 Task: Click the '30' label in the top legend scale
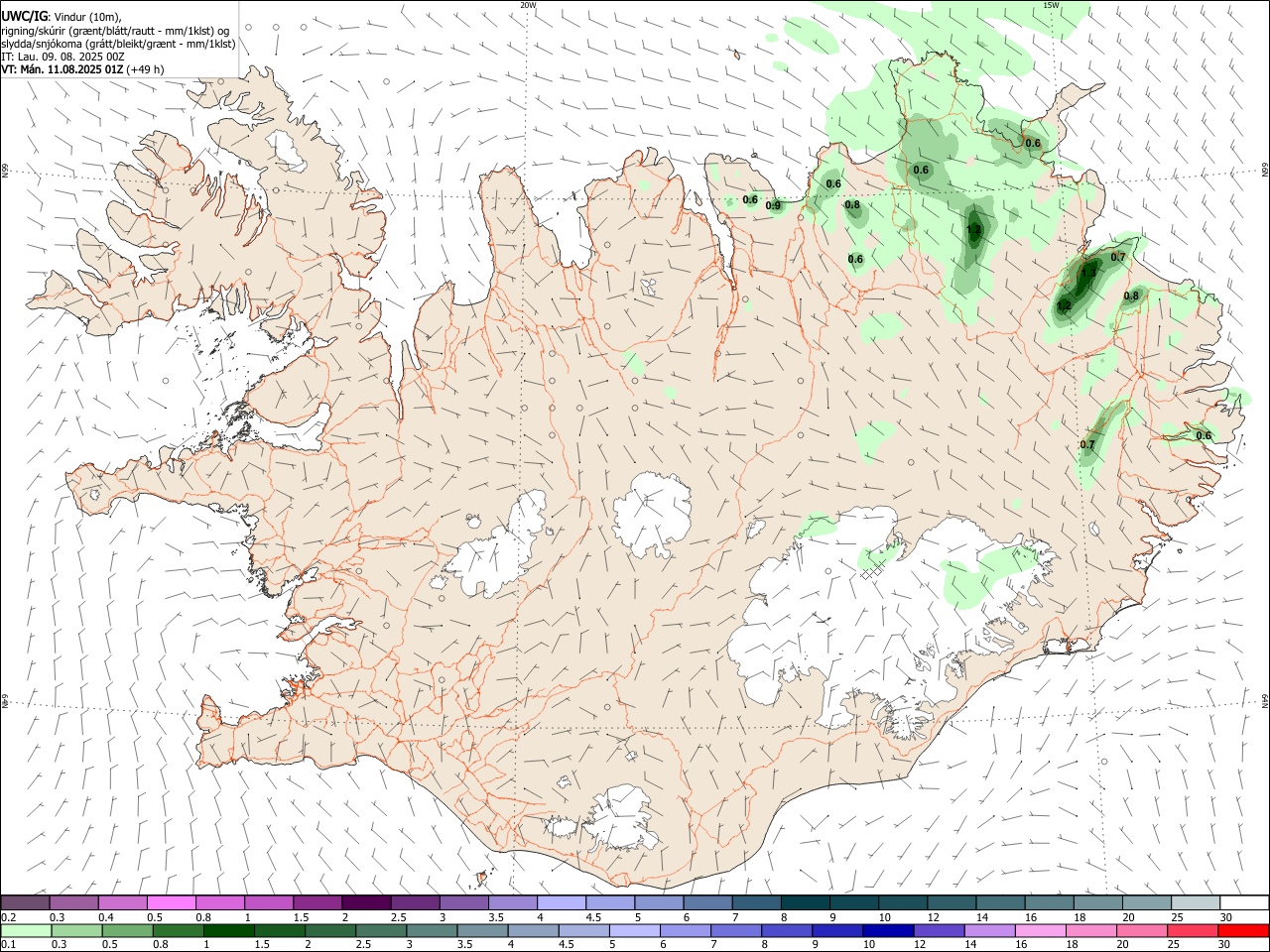[1226, 917]
